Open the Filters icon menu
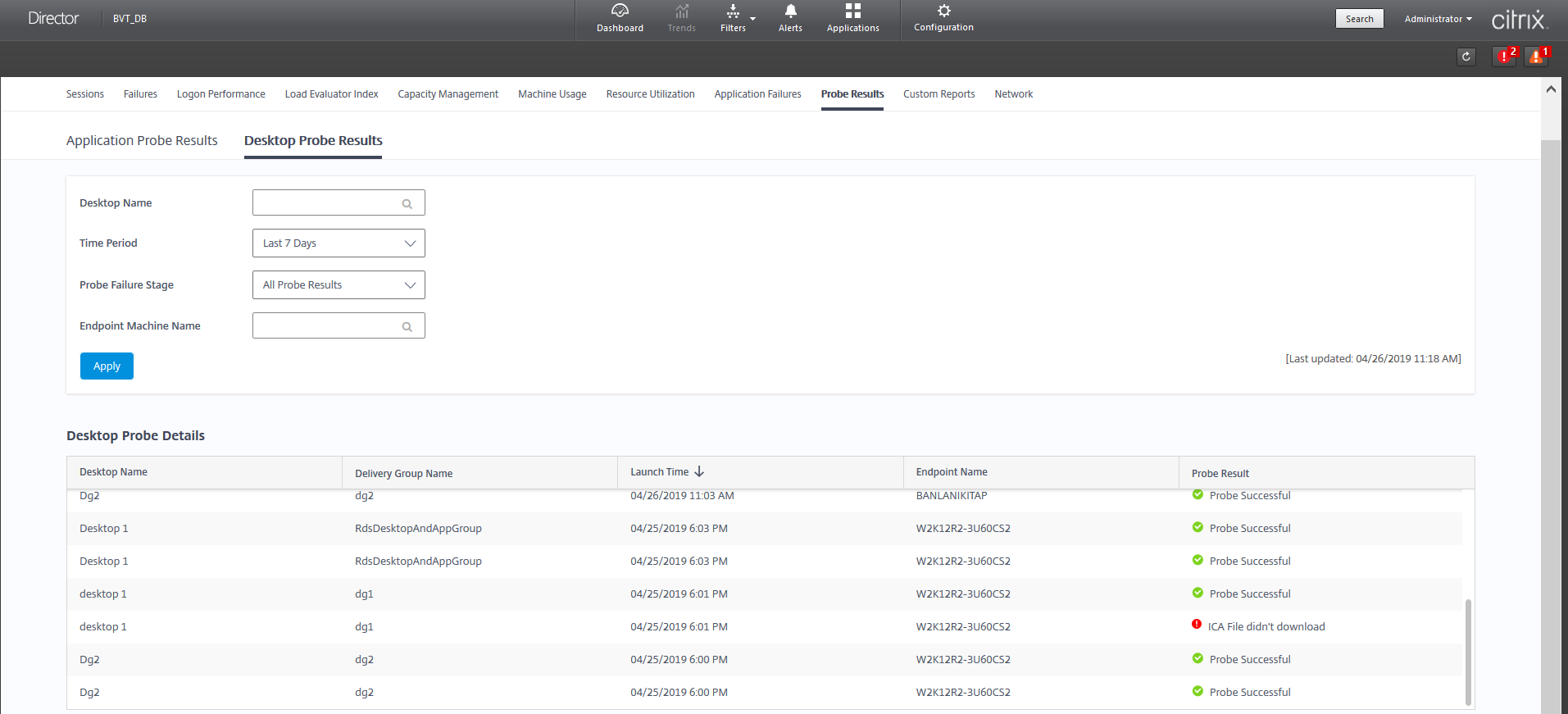 click(733, 11)
